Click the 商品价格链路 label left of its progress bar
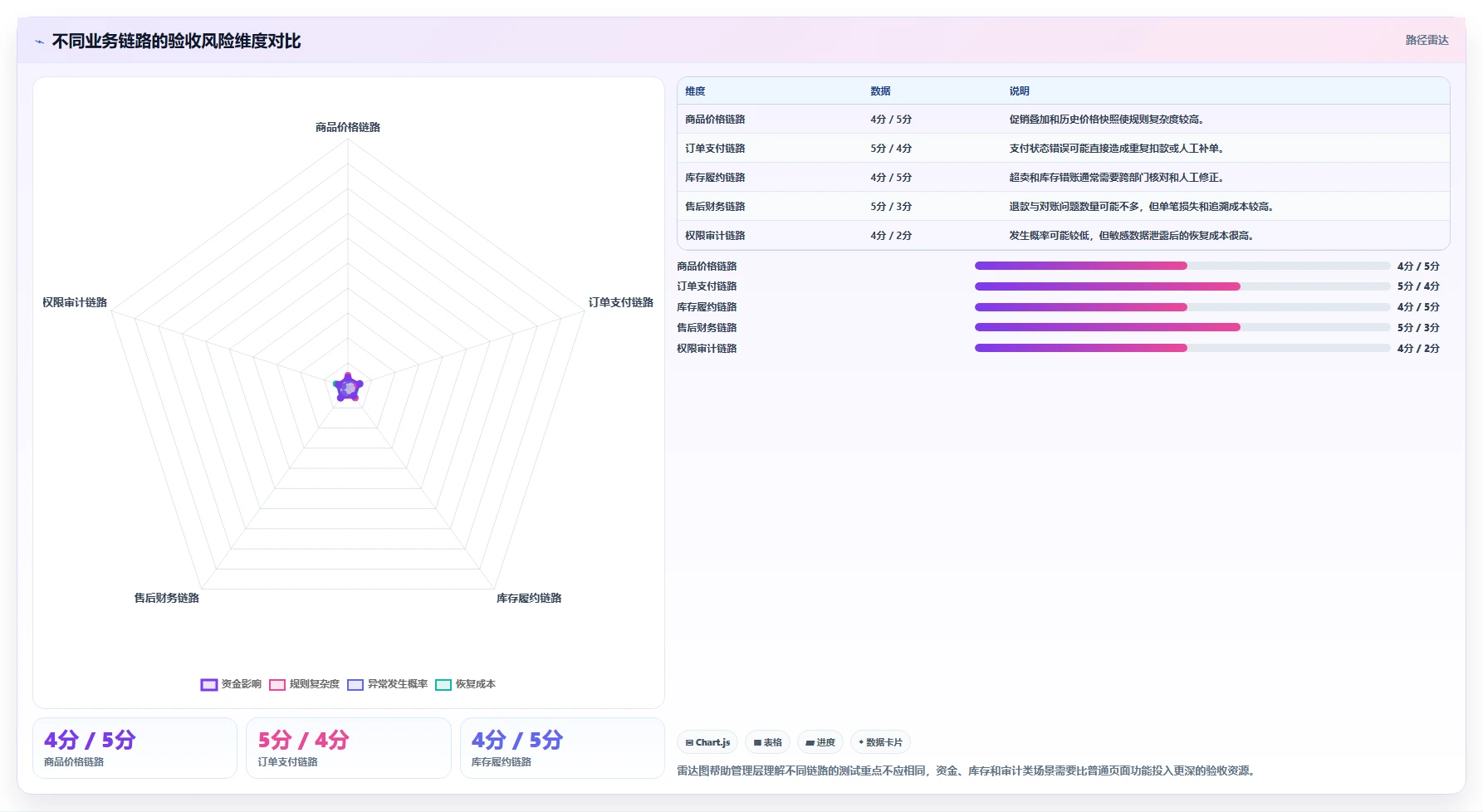Image resolution: width=1483 pixels, height=812 pixels. pyautogui.click(x=707, y=267)
